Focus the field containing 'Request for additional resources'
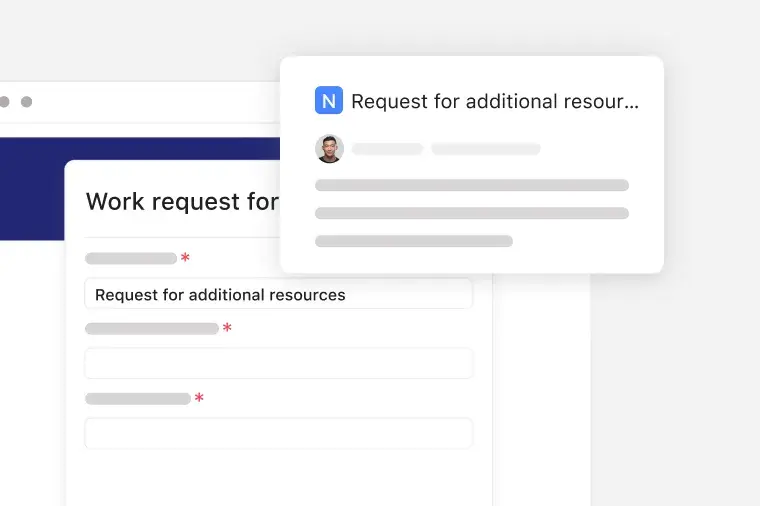Image resolution: width=760 pixels, height=506 pixels. click(x=279, y=294)
